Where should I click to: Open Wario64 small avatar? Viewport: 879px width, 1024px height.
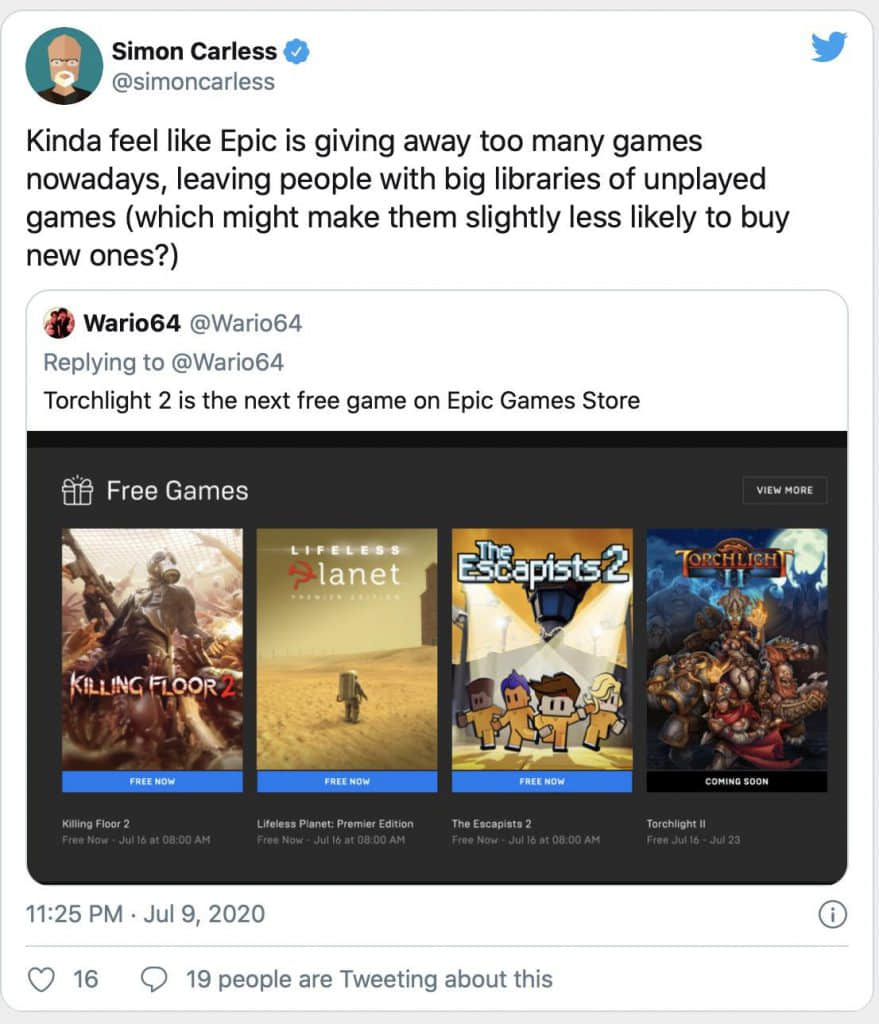(x=59, y=323)
